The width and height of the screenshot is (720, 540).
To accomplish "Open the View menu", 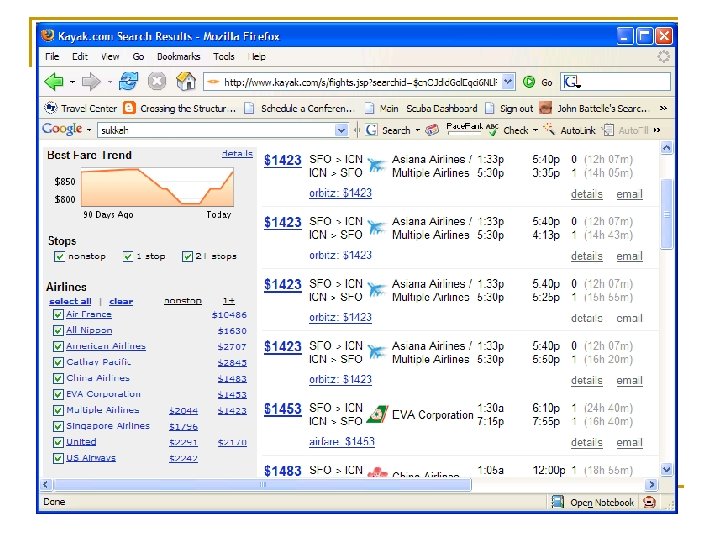I will coord(110,56).
